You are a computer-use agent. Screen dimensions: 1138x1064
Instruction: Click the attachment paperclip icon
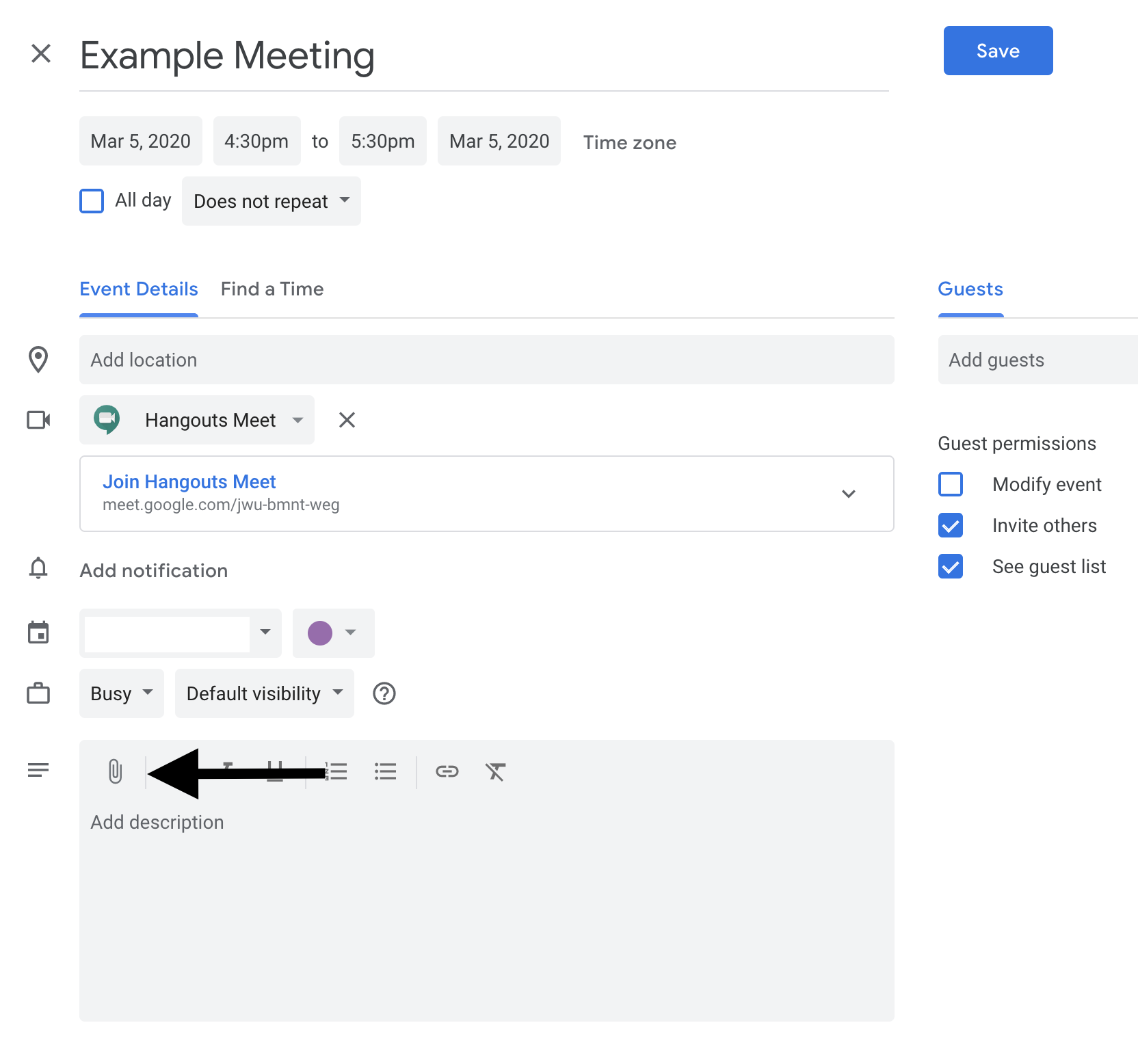(114, 771)
